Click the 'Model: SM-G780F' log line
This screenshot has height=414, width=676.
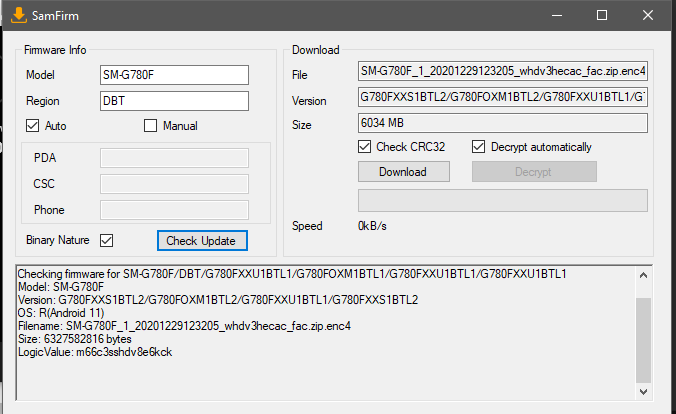coord(61,287)
